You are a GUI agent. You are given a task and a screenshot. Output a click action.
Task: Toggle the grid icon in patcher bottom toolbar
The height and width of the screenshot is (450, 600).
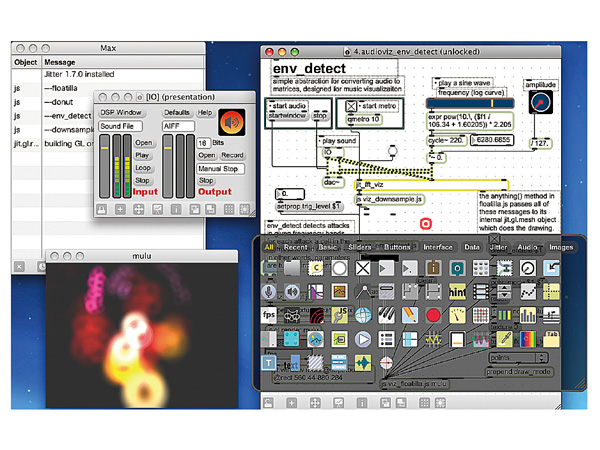pos(424,403)
